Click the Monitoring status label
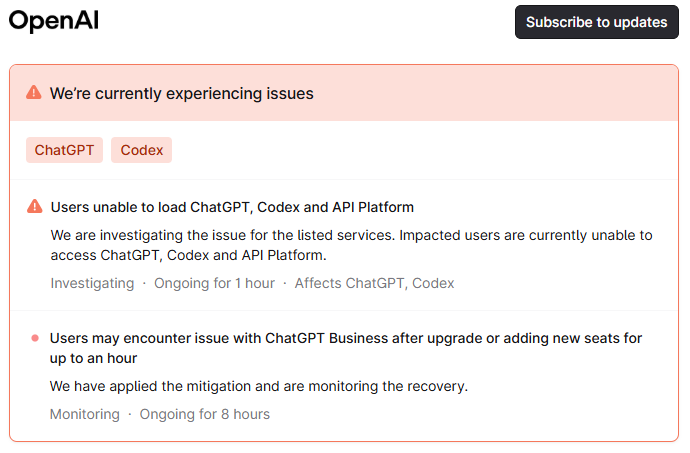 click(84, 414)
